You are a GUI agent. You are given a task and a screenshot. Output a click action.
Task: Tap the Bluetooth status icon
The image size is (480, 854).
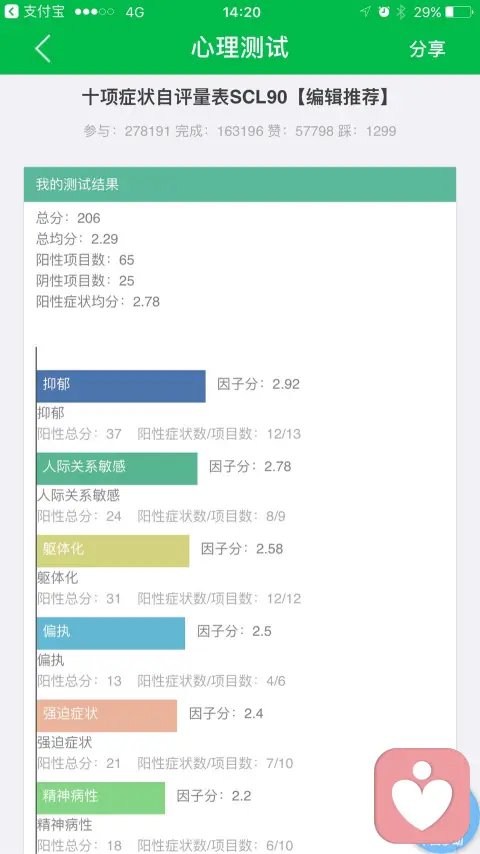point(401,11)
